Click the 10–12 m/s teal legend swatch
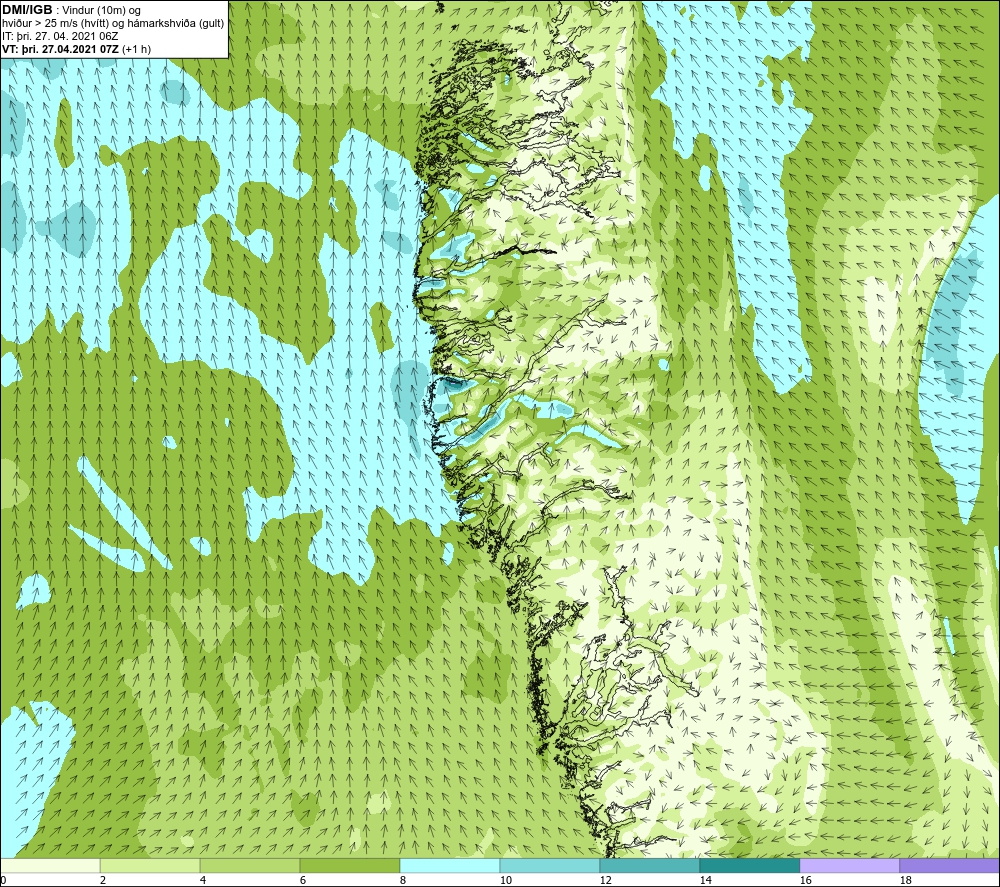Viewport: 1000px width, 887px height. click(x=550, y=865)
